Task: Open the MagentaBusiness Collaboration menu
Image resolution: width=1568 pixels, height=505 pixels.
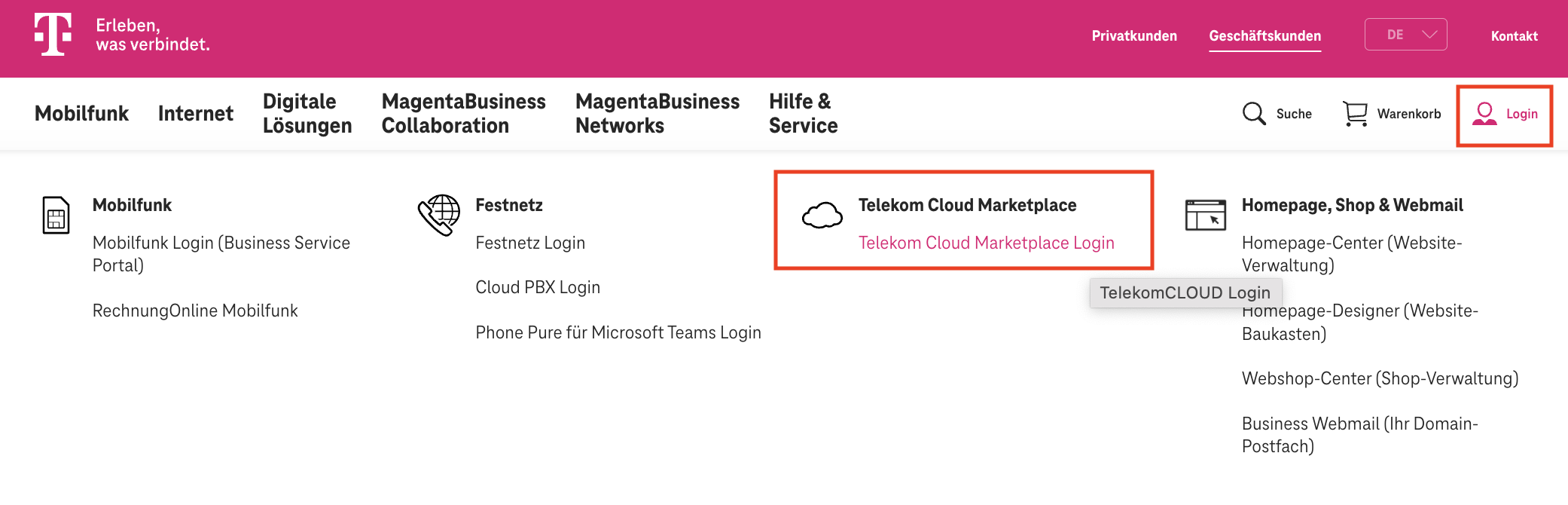Action: tap(463, 114)
